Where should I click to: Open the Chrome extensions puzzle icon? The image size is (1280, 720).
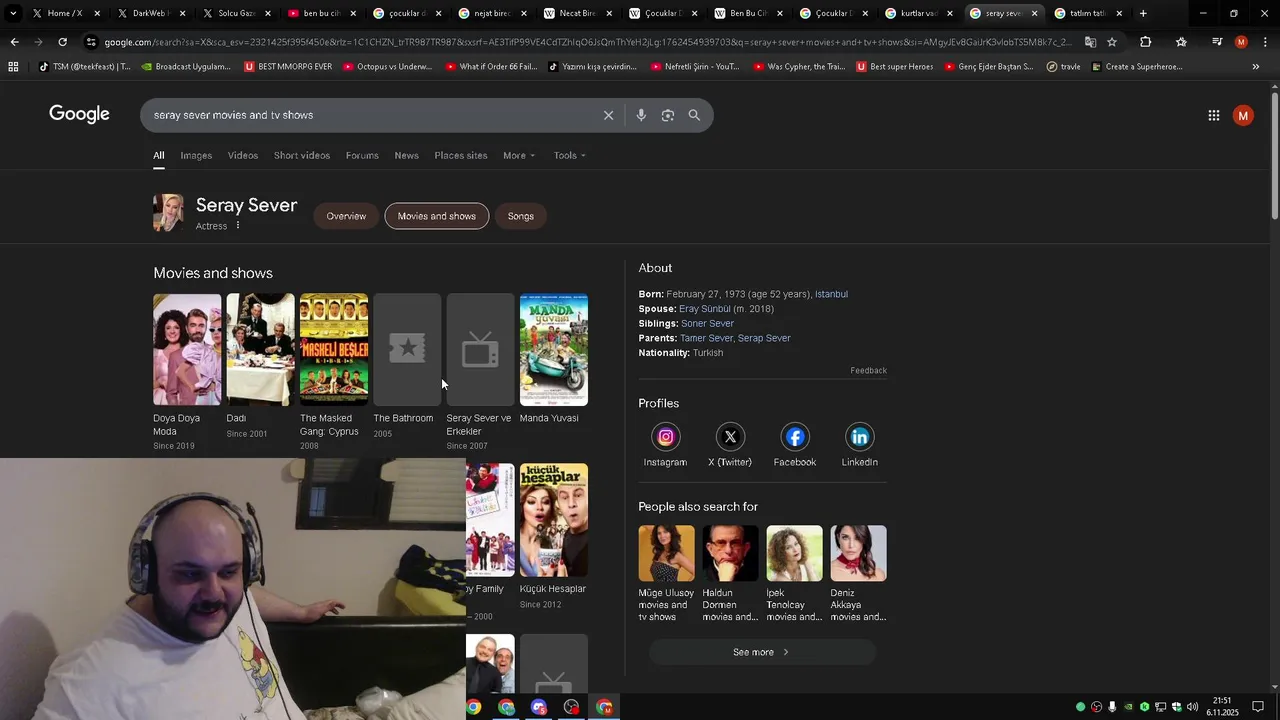1145,42
